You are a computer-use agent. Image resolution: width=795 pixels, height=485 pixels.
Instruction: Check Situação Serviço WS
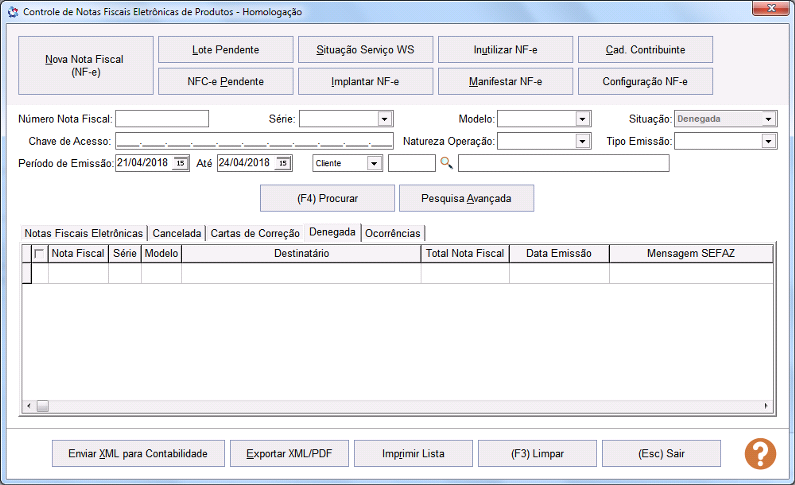[x=366, y=50]
